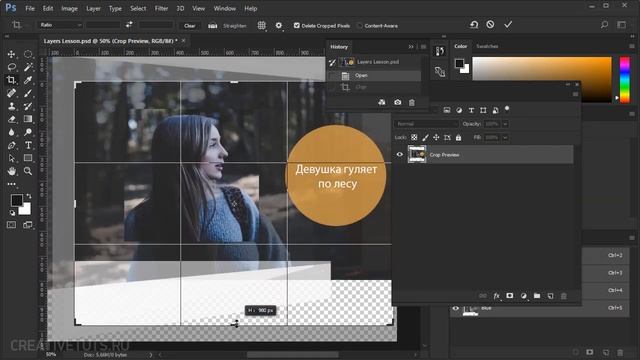Image resolution: width=640 pixels, height=360 pixels.
Task: Select the Horizontal Type tool
Action: (28, 145)
